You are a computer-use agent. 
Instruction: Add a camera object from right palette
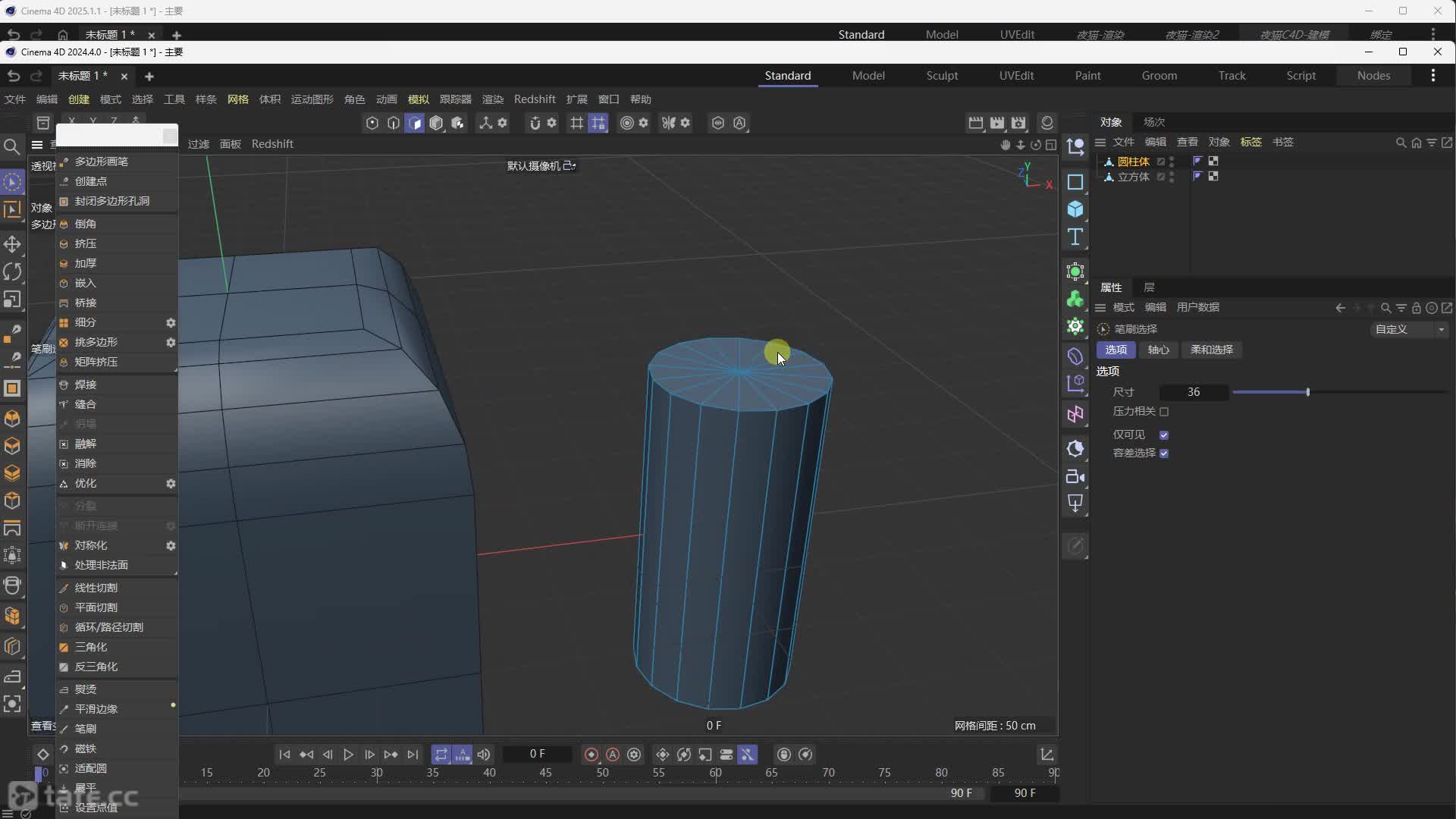[x=1075, y=476]
